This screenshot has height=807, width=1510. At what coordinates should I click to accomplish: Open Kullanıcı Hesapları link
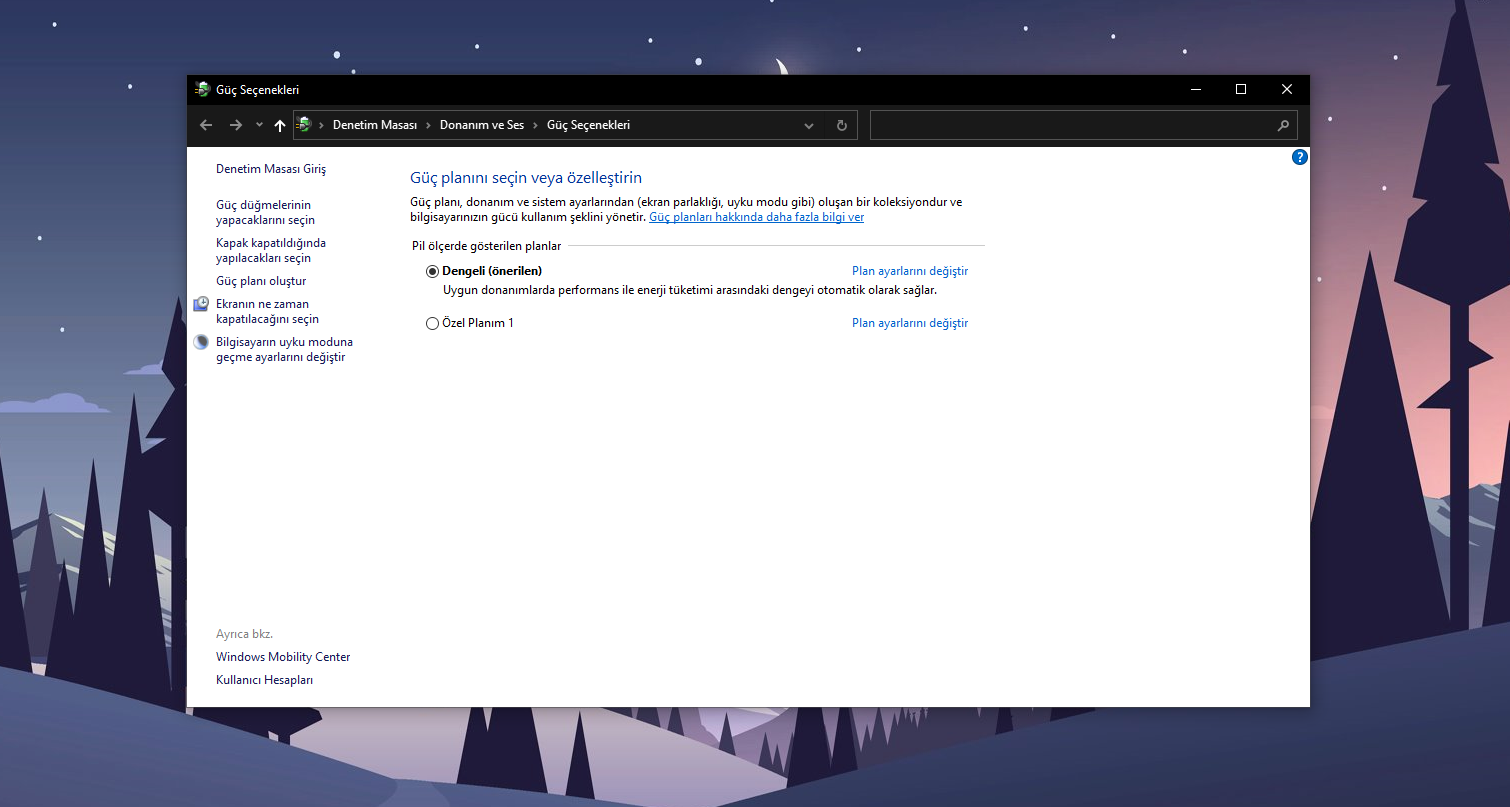[x=264, y=680]
